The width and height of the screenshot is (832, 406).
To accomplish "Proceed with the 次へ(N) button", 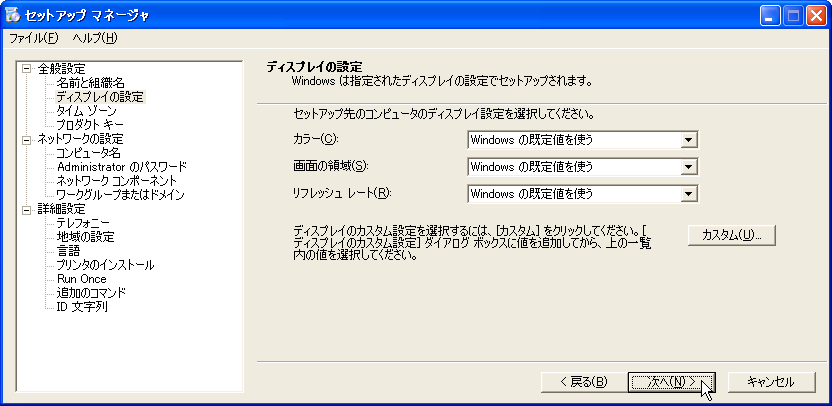I will point(672,382).
